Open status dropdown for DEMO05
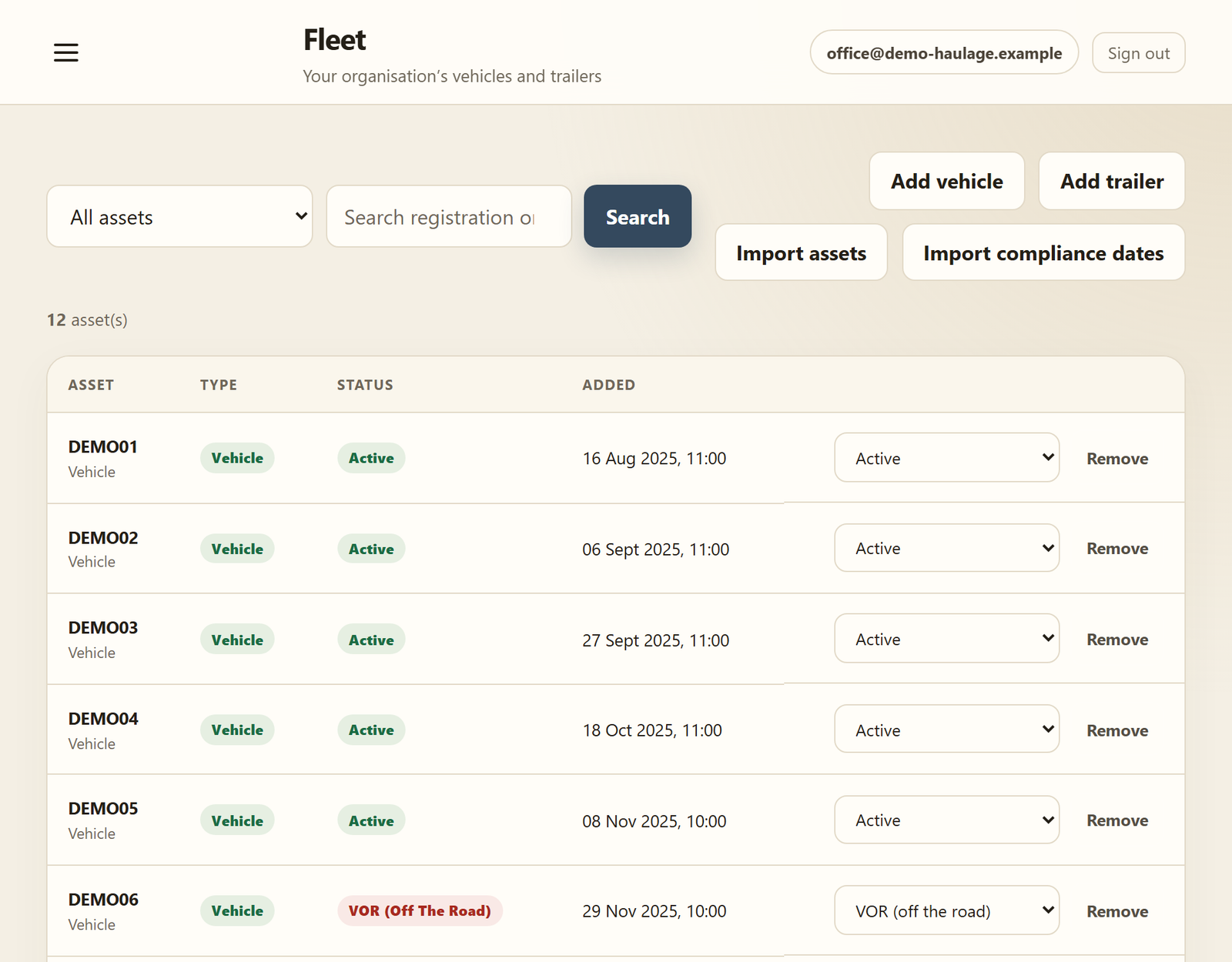The image size is (1232, 962). click(x=947, y=820)
